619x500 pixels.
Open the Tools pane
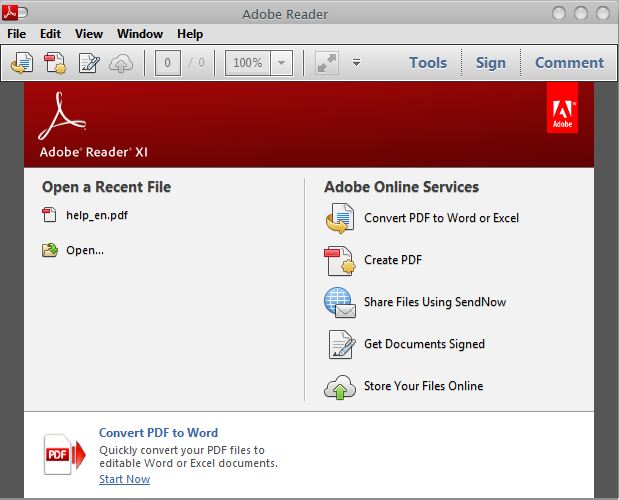[x=428, y=63]
